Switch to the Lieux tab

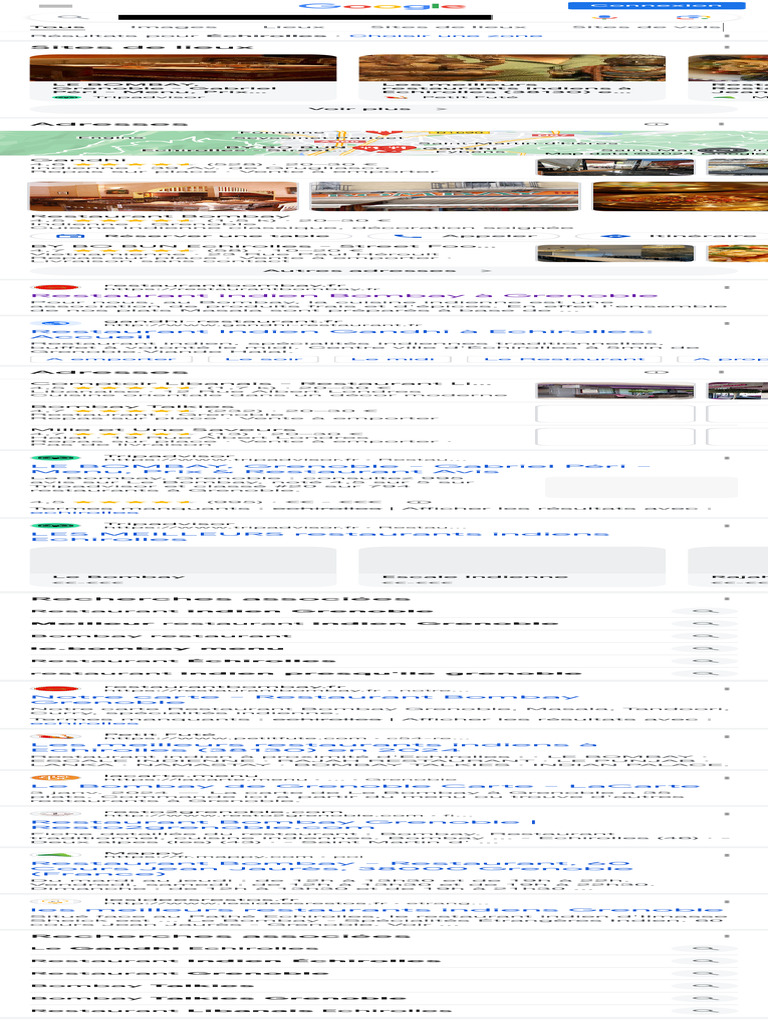294,27
